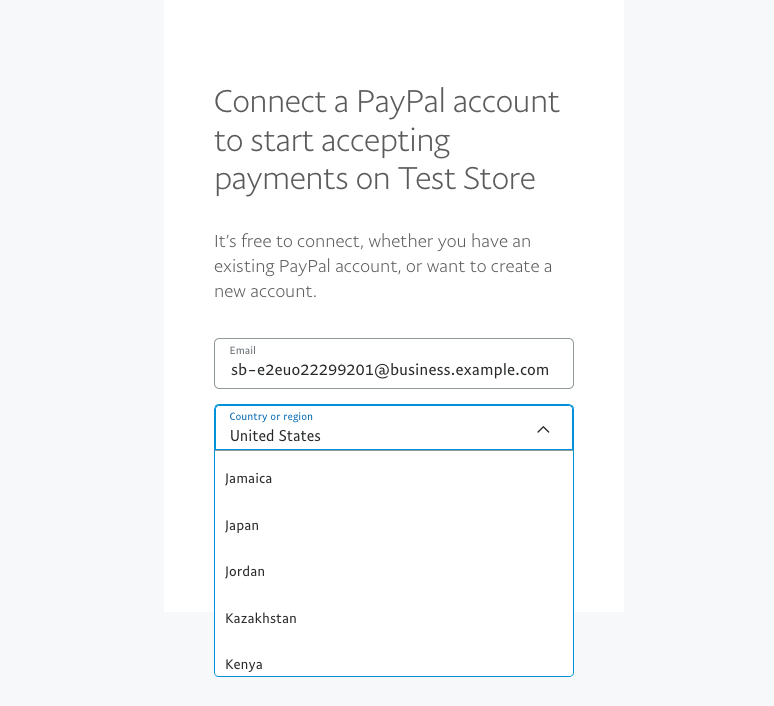Click the words "new account." in the description
The image size is (774, 706).
[x=265, y=292]
